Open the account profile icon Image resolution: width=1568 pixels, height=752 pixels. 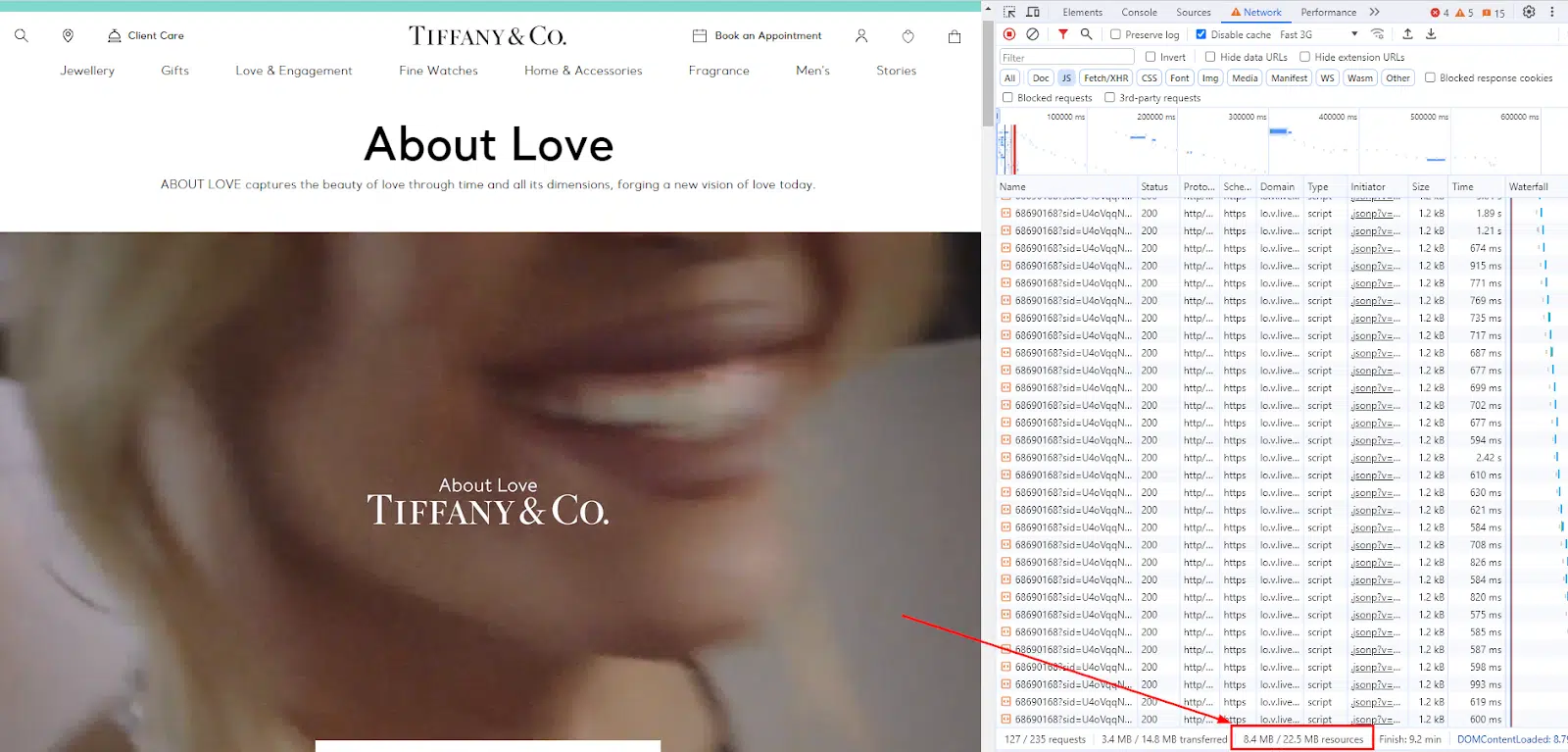point(861,36)
